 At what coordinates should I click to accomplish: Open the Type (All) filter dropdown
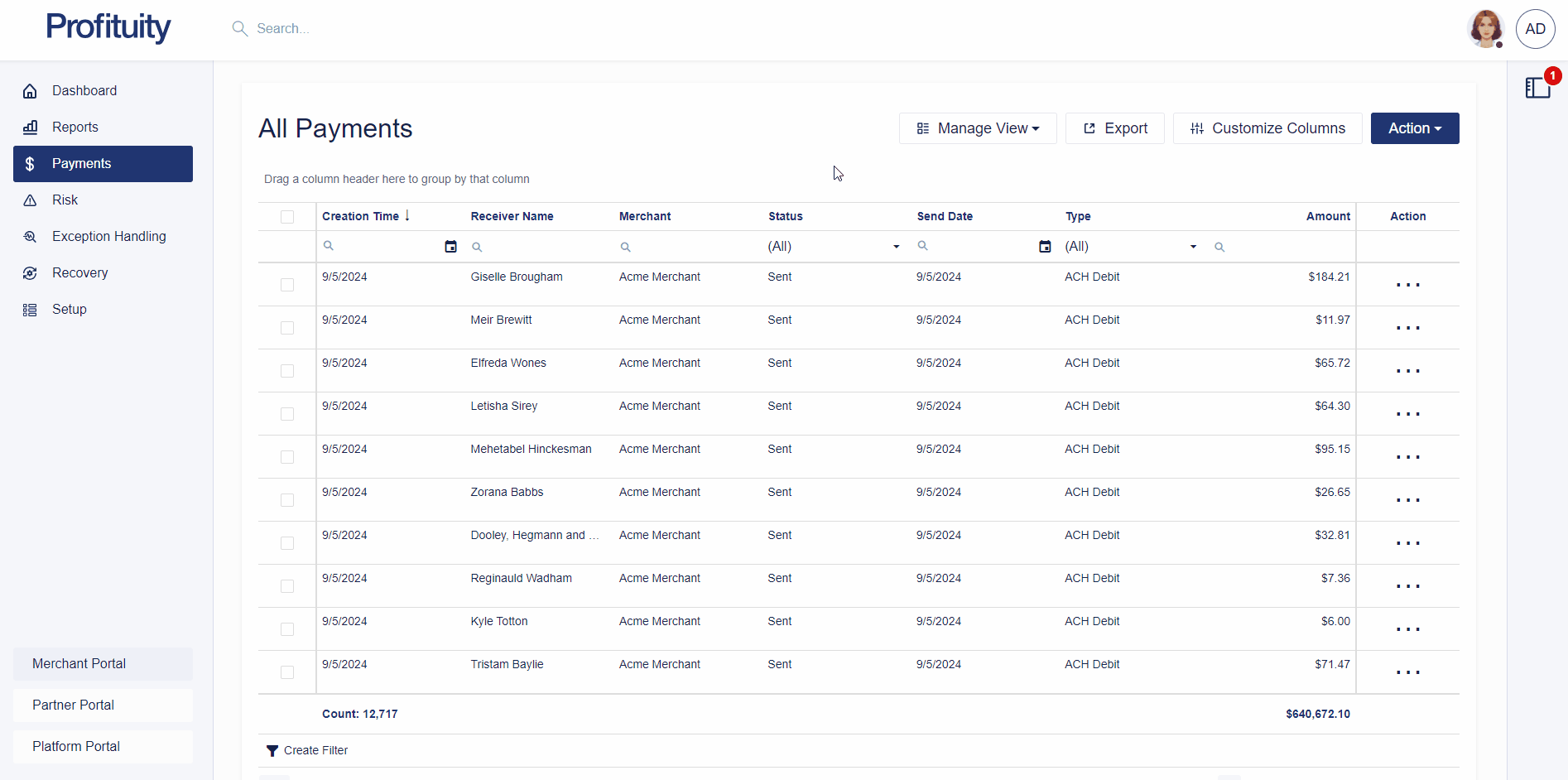click(1193, 246)
